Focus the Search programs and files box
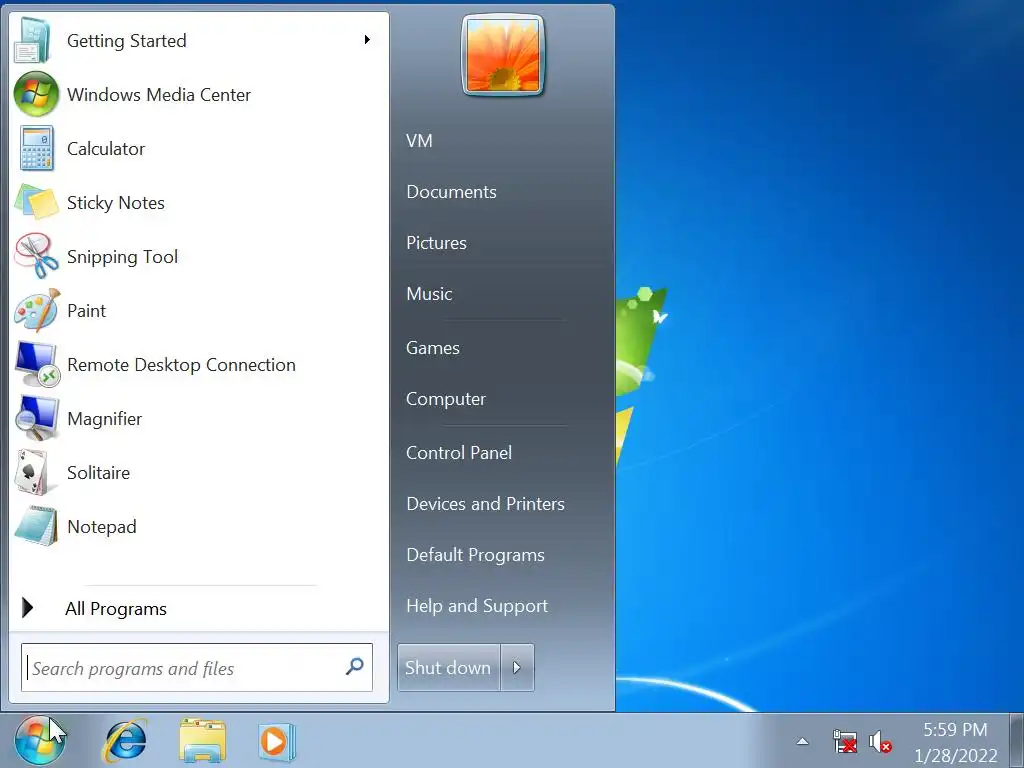 coord(197,667)
